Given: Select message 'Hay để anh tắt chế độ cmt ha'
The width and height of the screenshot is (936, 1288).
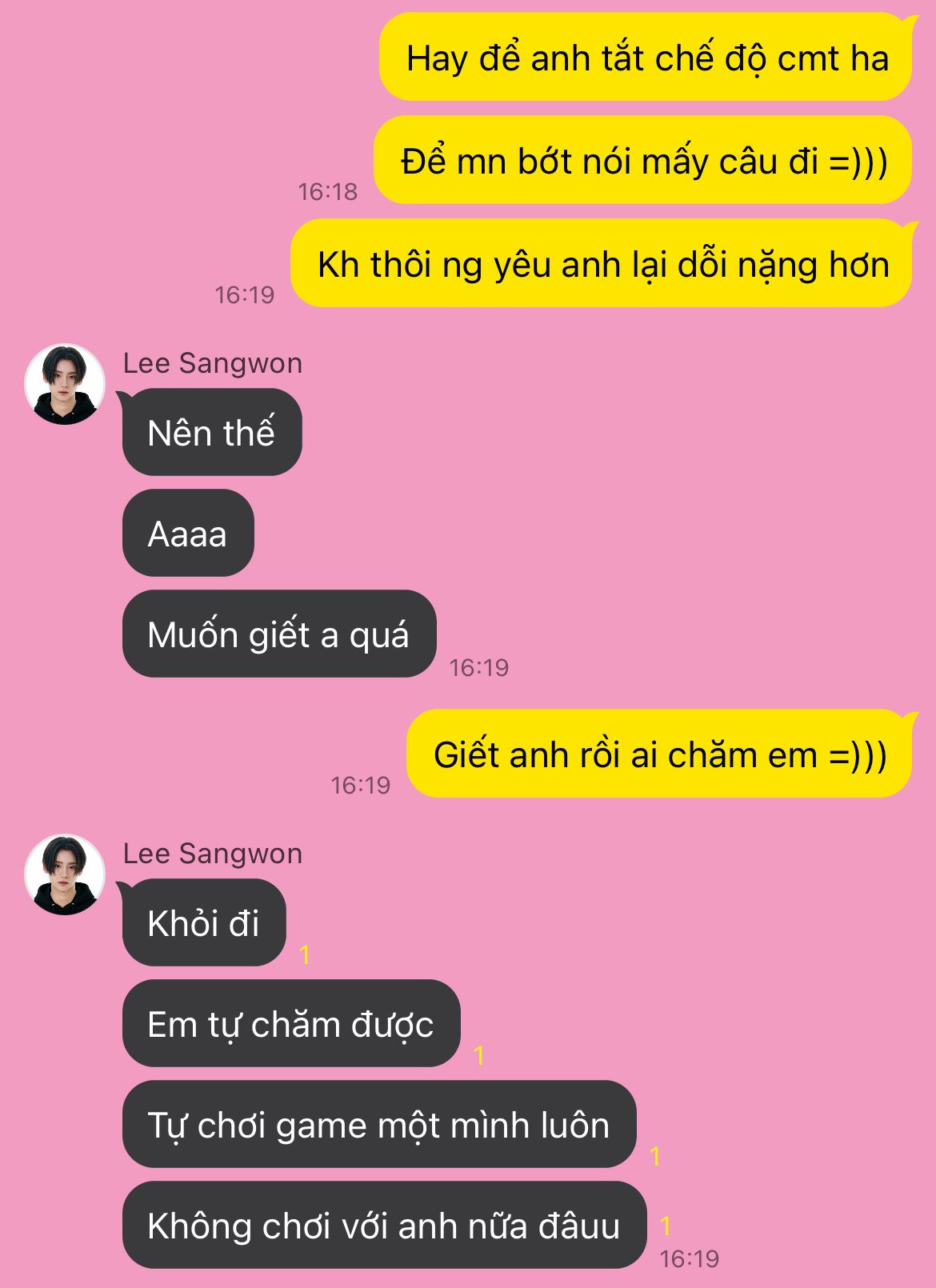Looking at the screenshot, I should [x=646, y=58].
